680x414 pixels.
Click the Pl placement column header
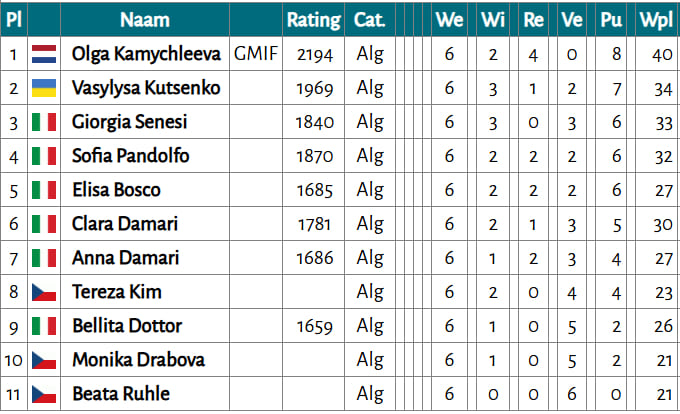pos(14,19)
